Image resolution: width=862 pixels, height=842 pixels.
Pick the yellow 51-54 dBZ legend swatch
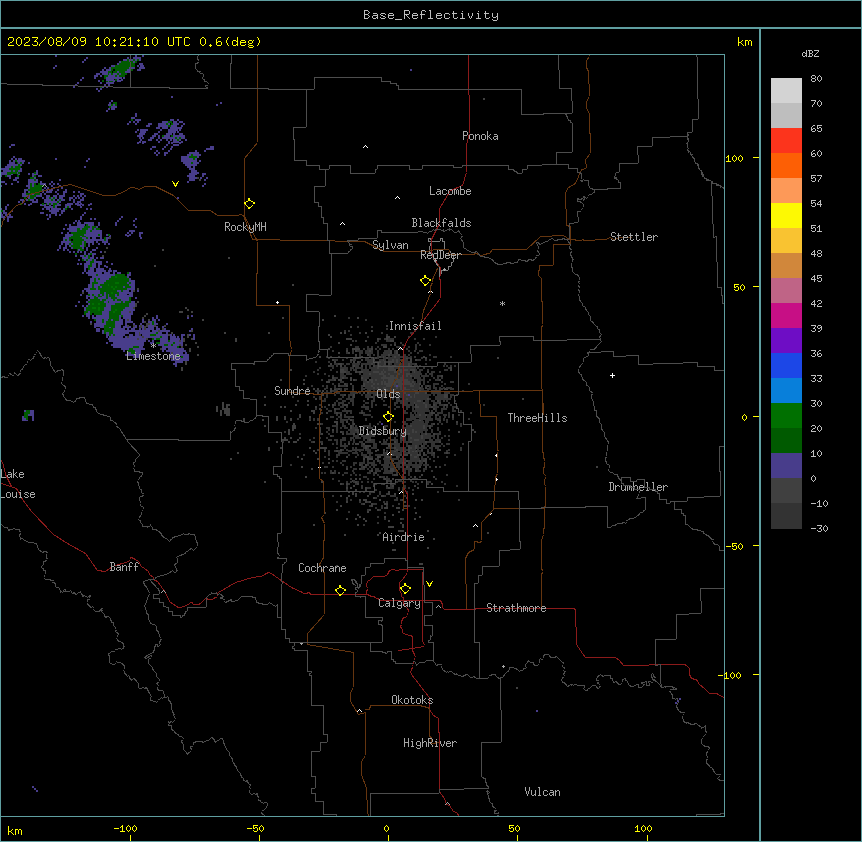[786, 215]
